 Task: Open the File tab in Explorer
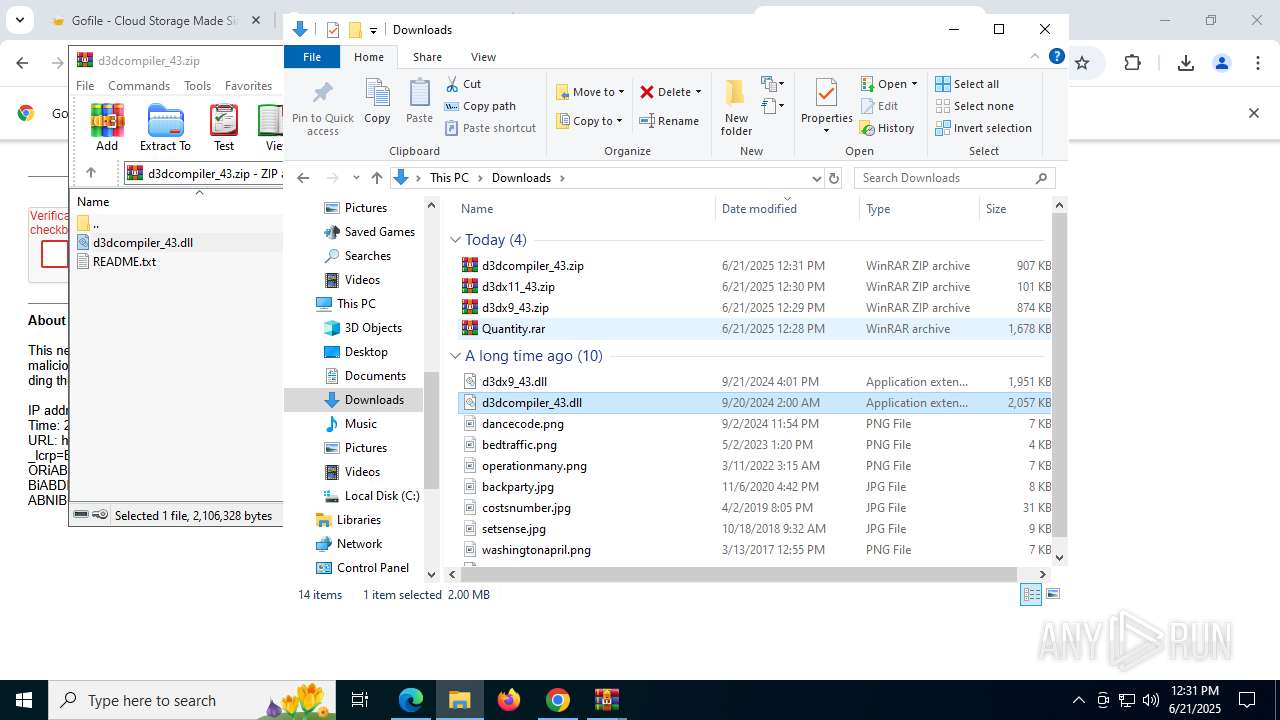[x=312, y=57]
